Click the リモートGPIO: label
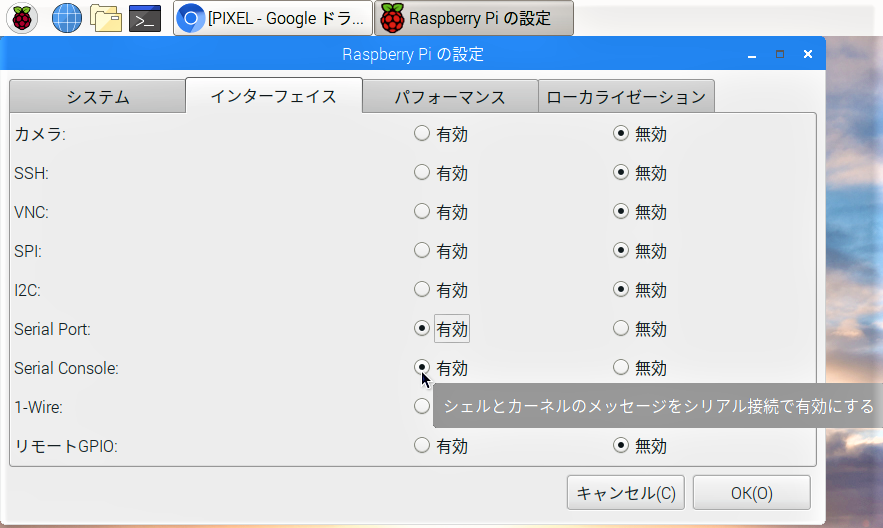This screenshot has width=883, height=528. [x=66, y=446]
